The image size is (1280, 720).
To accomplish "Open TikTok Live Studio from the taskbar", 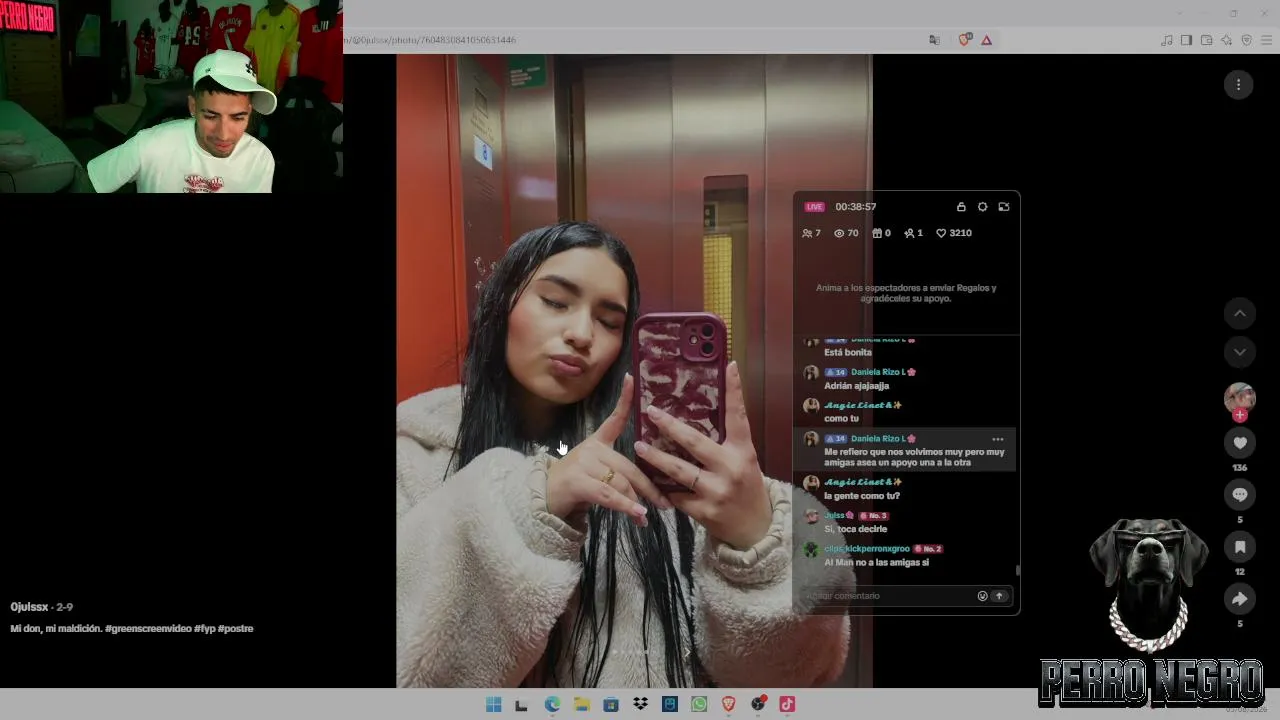I will pos(787,704).
